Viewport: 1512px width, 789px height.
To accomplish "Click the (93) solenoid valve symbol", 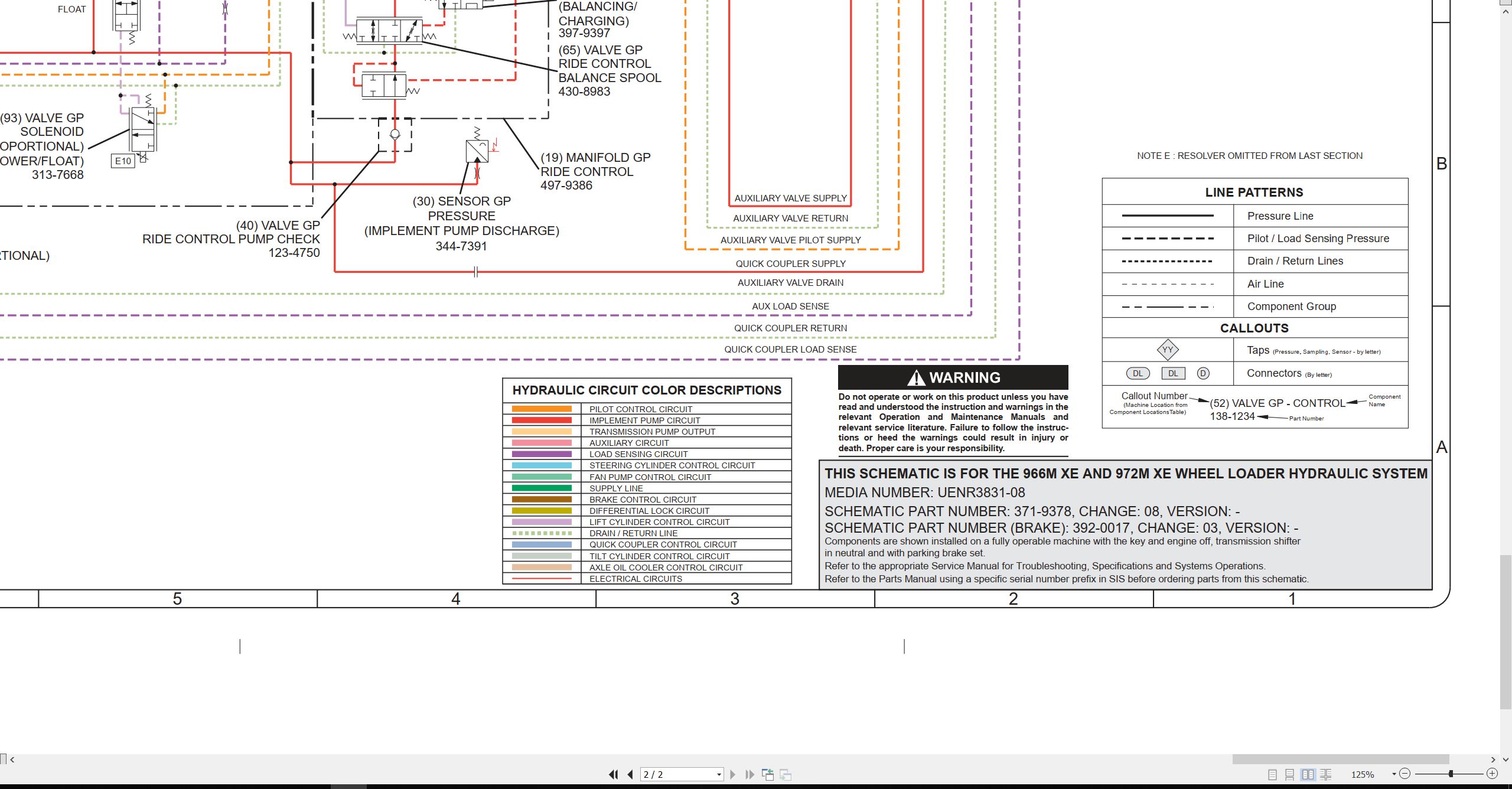I will click(142, 130).
